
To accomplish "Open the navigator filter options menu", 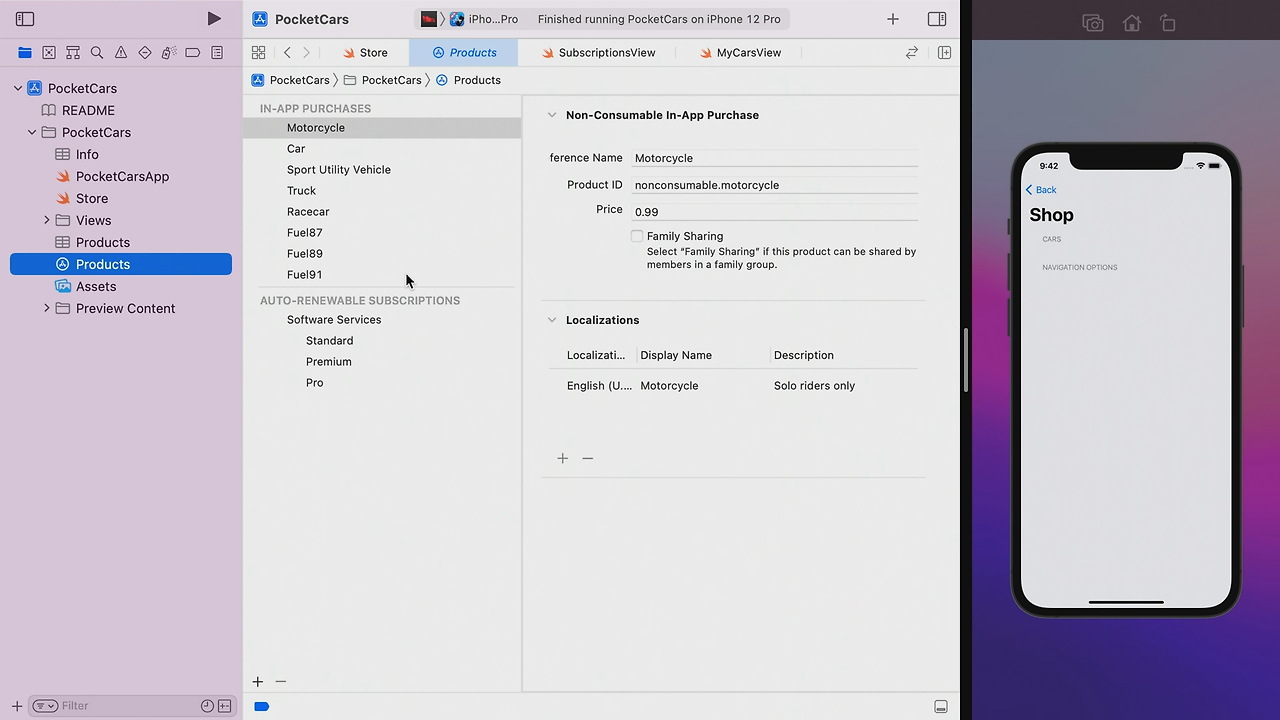I will [45, 706].
